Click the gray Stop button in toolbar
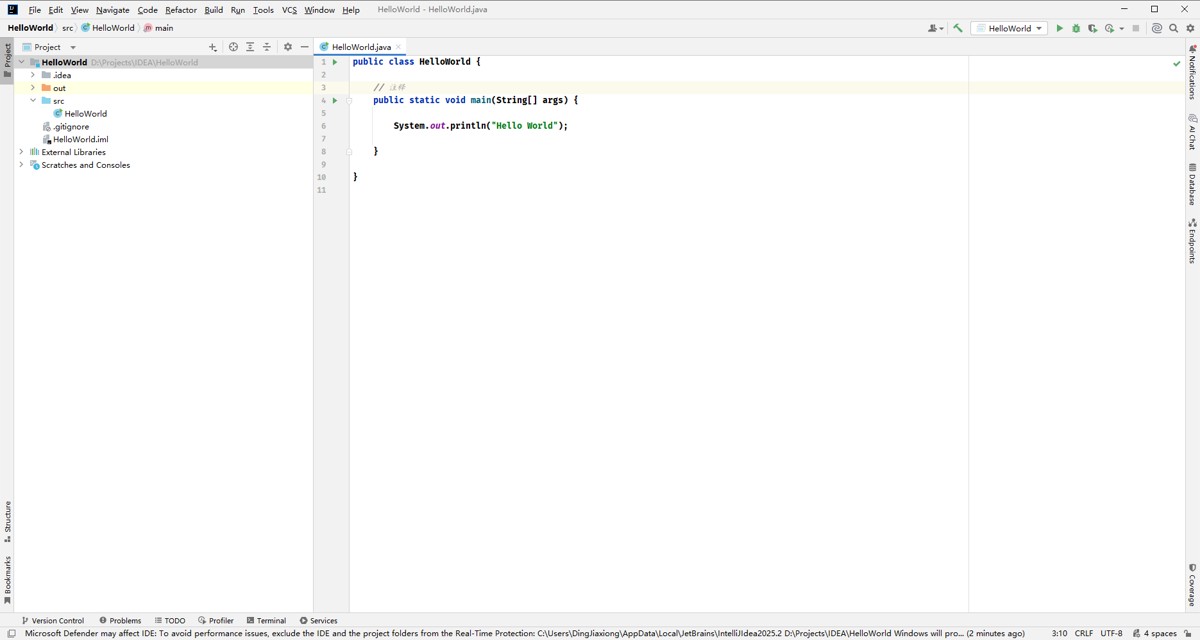 click(1136, 28)
